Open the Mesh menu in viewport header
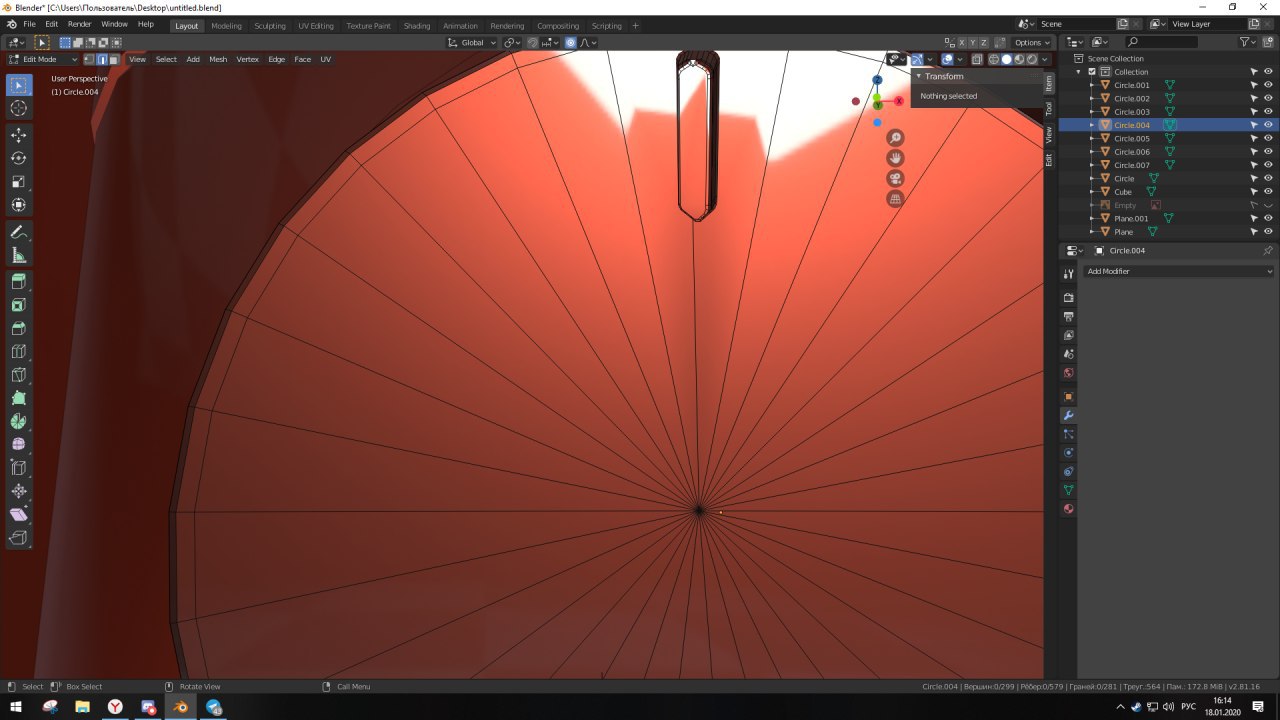The image size is (1280, 720). pyautogui.click(x=218, y=59)
